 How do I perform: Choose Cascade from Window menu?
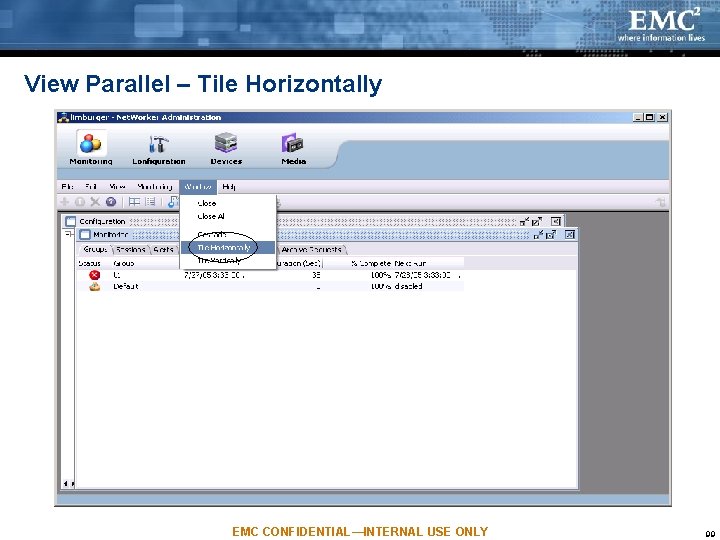(212, 234)
